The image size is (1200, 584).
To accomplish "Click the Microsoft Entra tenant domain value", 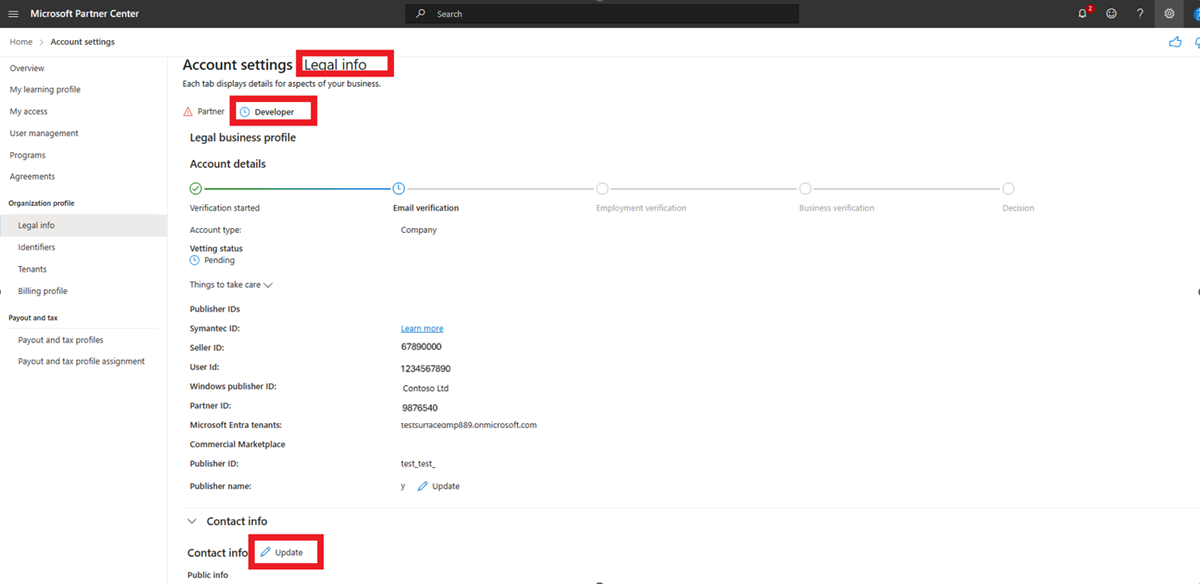I will click(x=469, y=425).
